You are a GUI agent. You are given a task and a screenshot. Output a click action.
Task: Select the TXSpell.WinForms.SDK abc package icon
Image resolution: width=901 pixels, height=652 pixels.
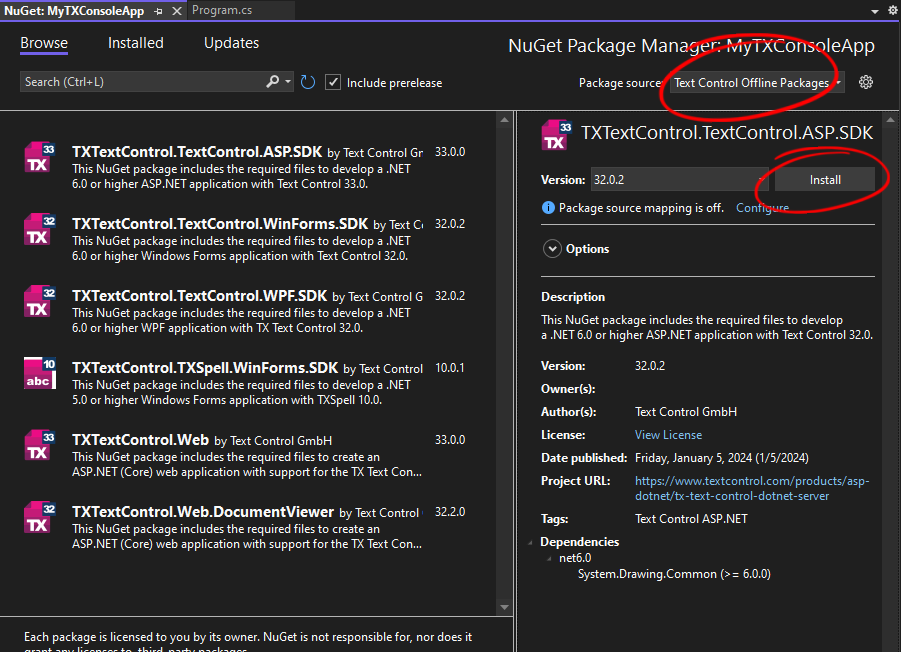click(40, 373)
